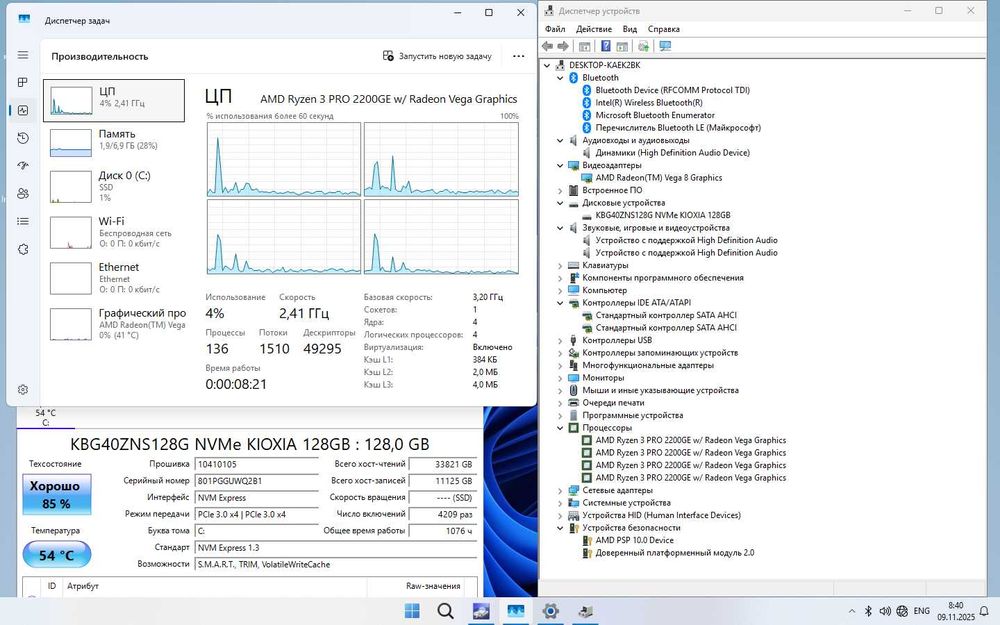Click the Forward arrow in Device Manager toolbar

pos(562,46)
